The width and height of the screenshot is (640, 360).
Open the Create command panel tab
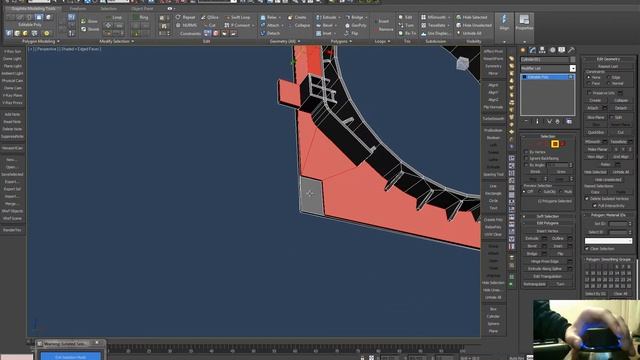523,50
